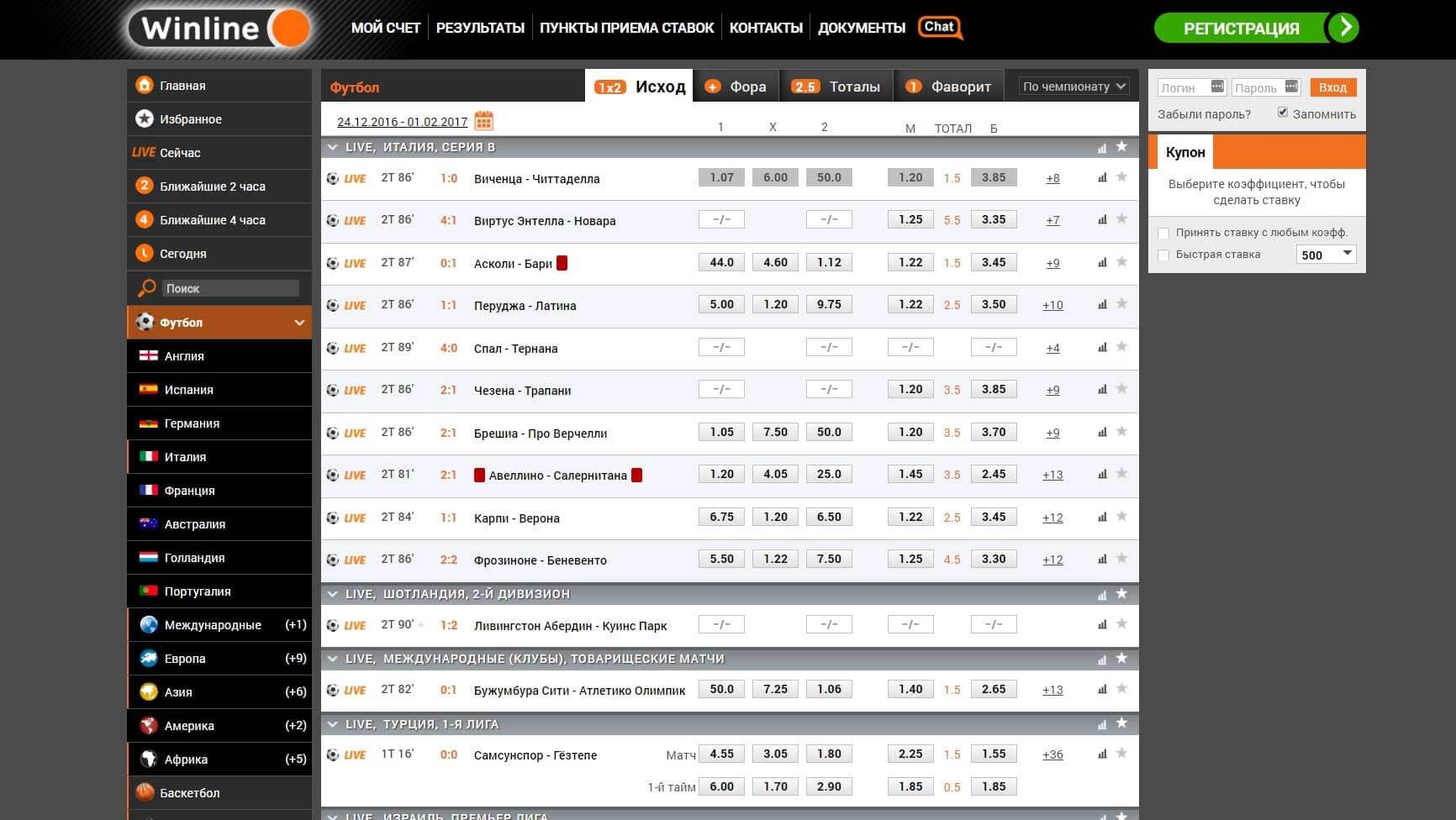
Task: Open statistics icon for Бужумбура Сити match
Action: (1102, 689)
